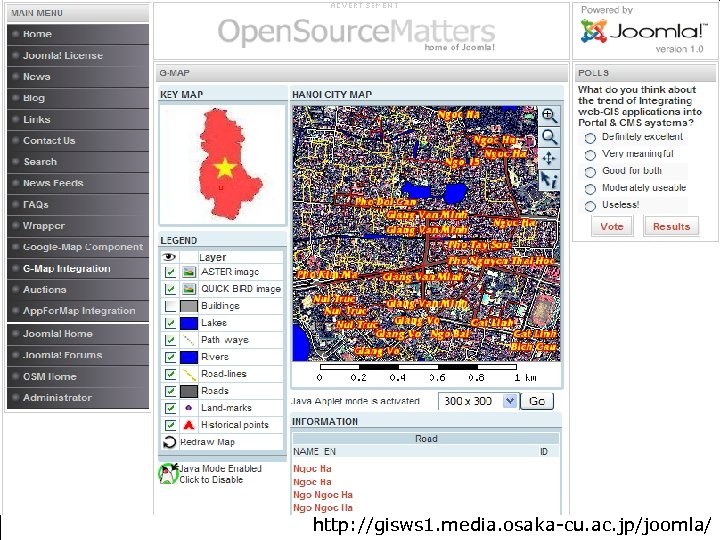Open the News menu item

(78, 77)
